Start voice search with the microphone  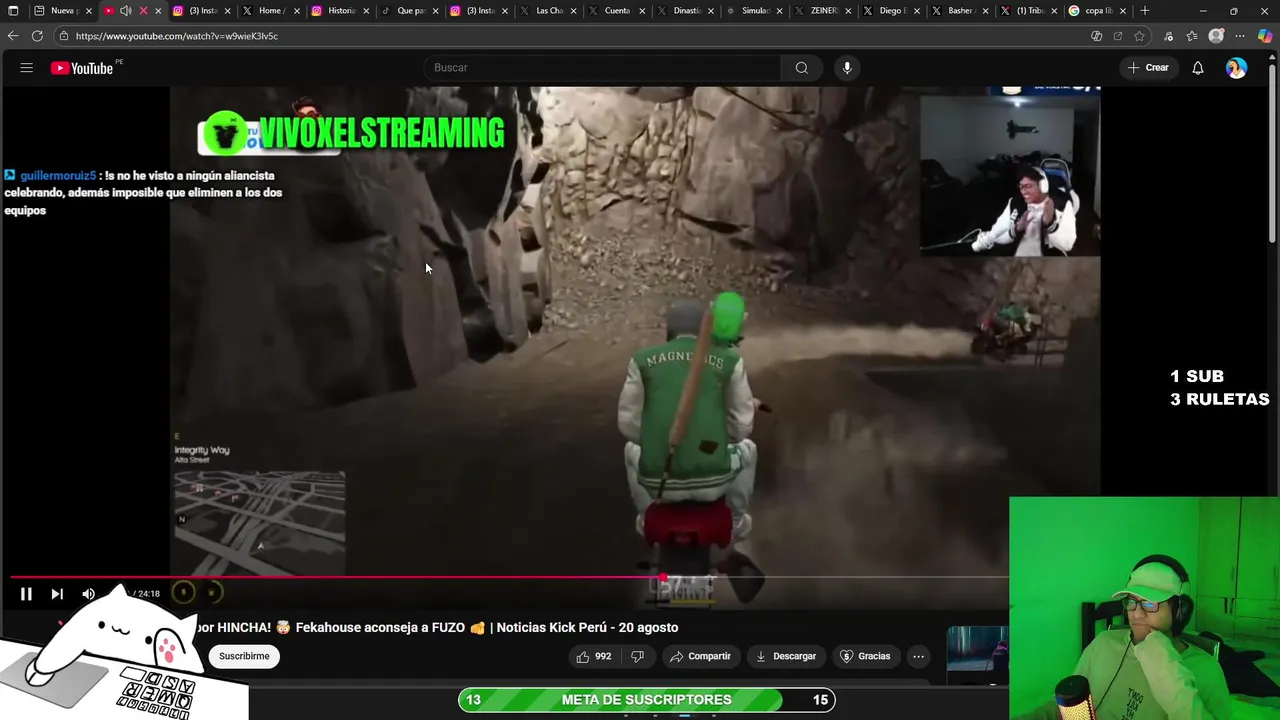(x=847, y=68)
